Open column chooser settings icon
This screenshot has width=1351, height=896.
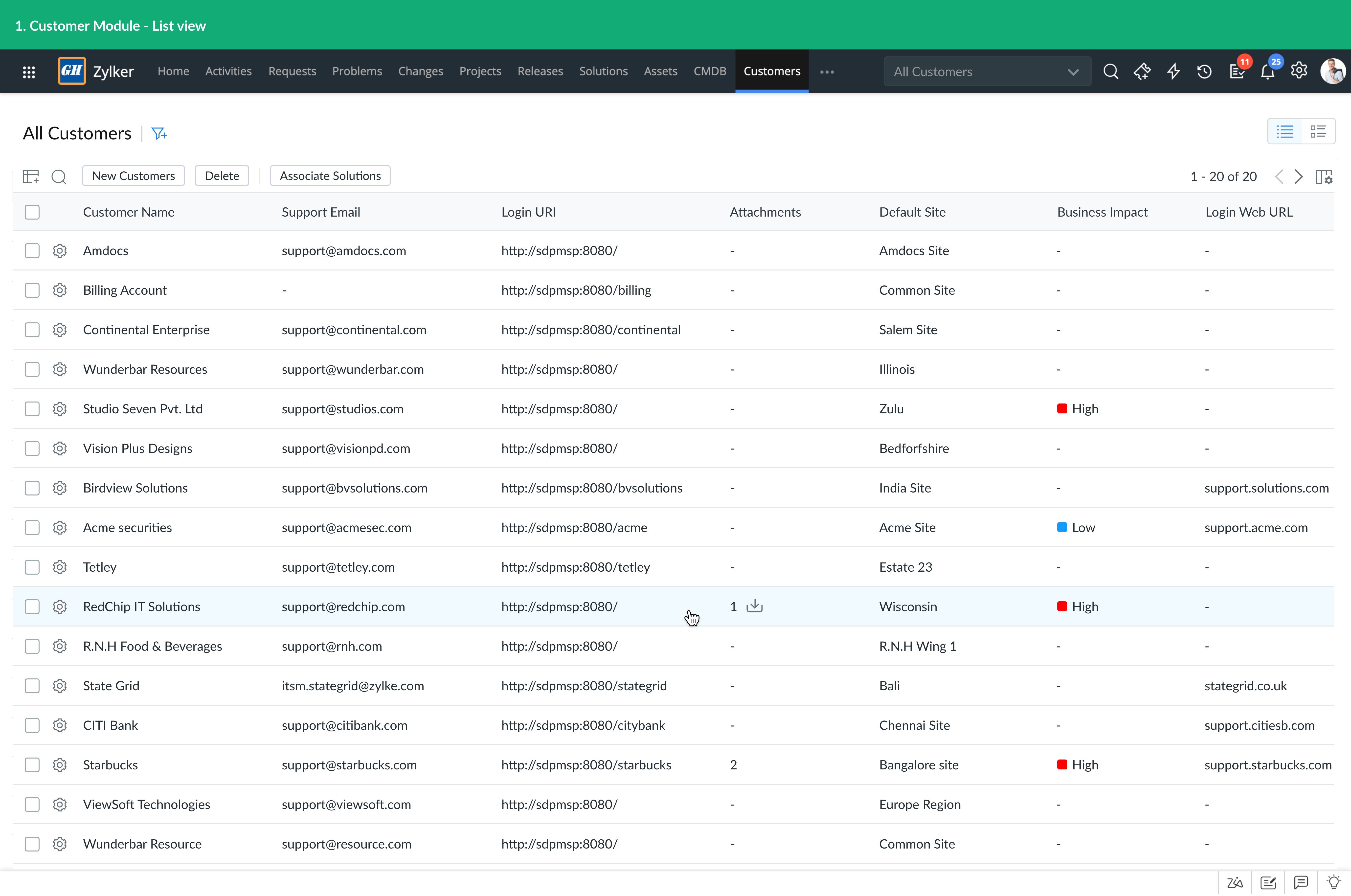[1324, 177]
